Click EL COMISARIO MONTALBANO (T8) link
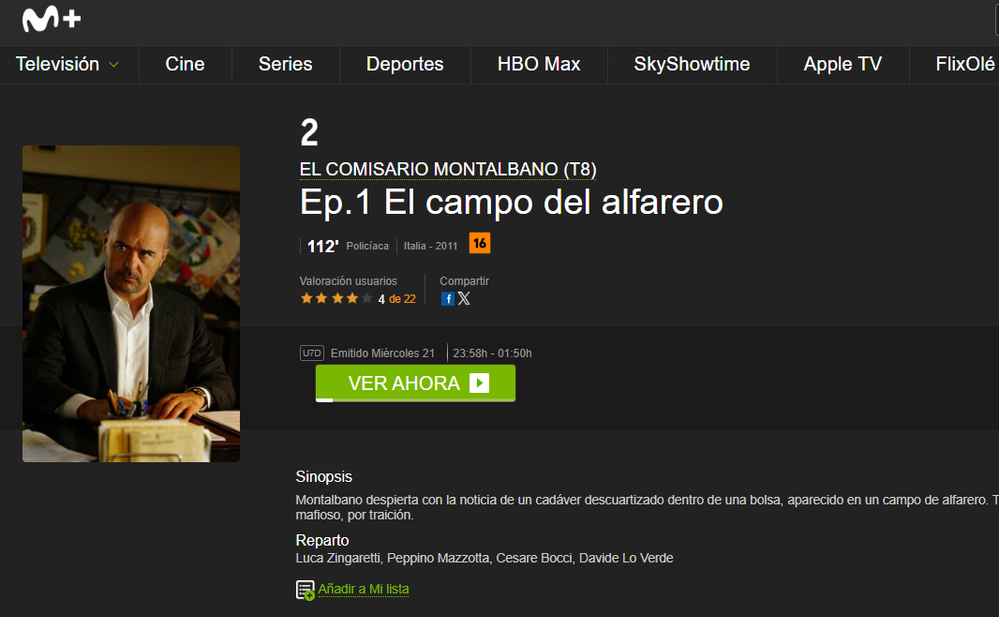This screenshot has height=617, width=999. click(x=448, y=170)
